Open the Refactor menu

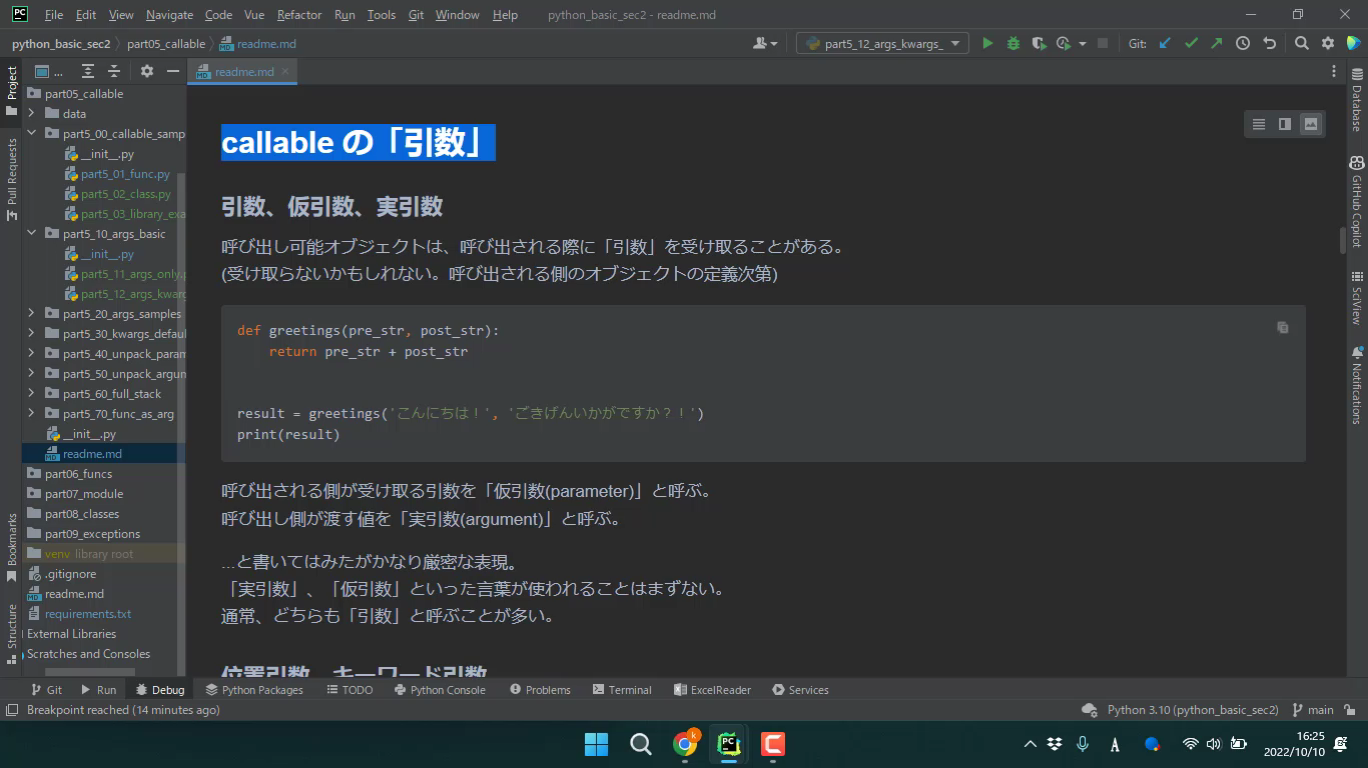tap(299, 15)
